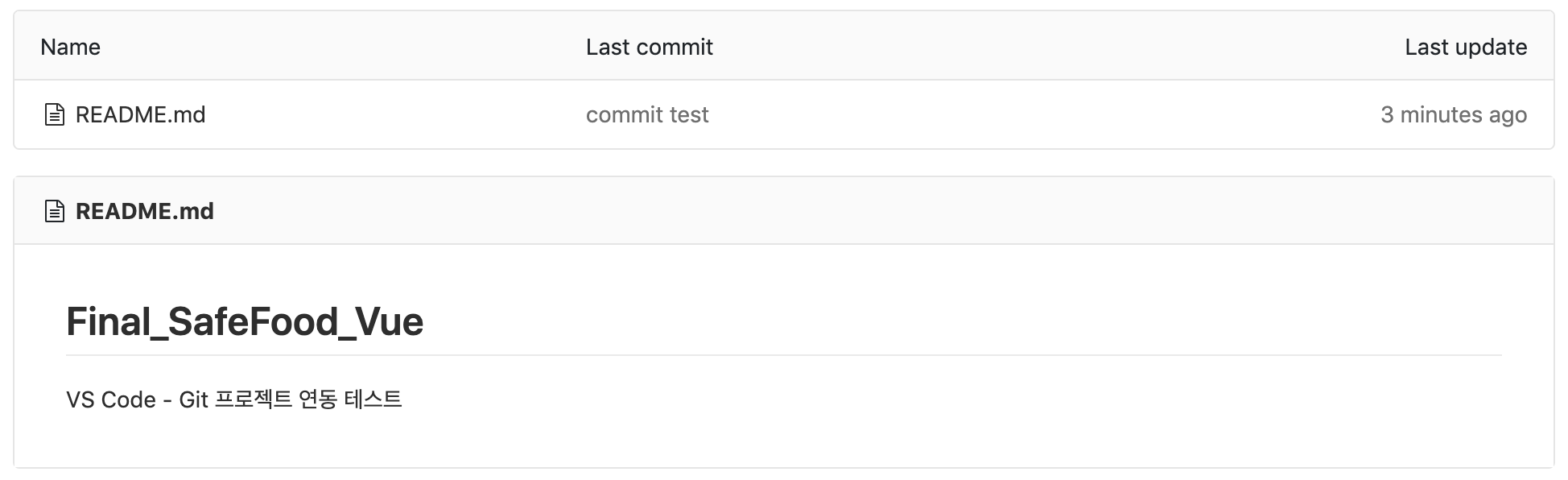Click the Last commit column header
The image size is (1568, 480).
click(x=649, y=47)
